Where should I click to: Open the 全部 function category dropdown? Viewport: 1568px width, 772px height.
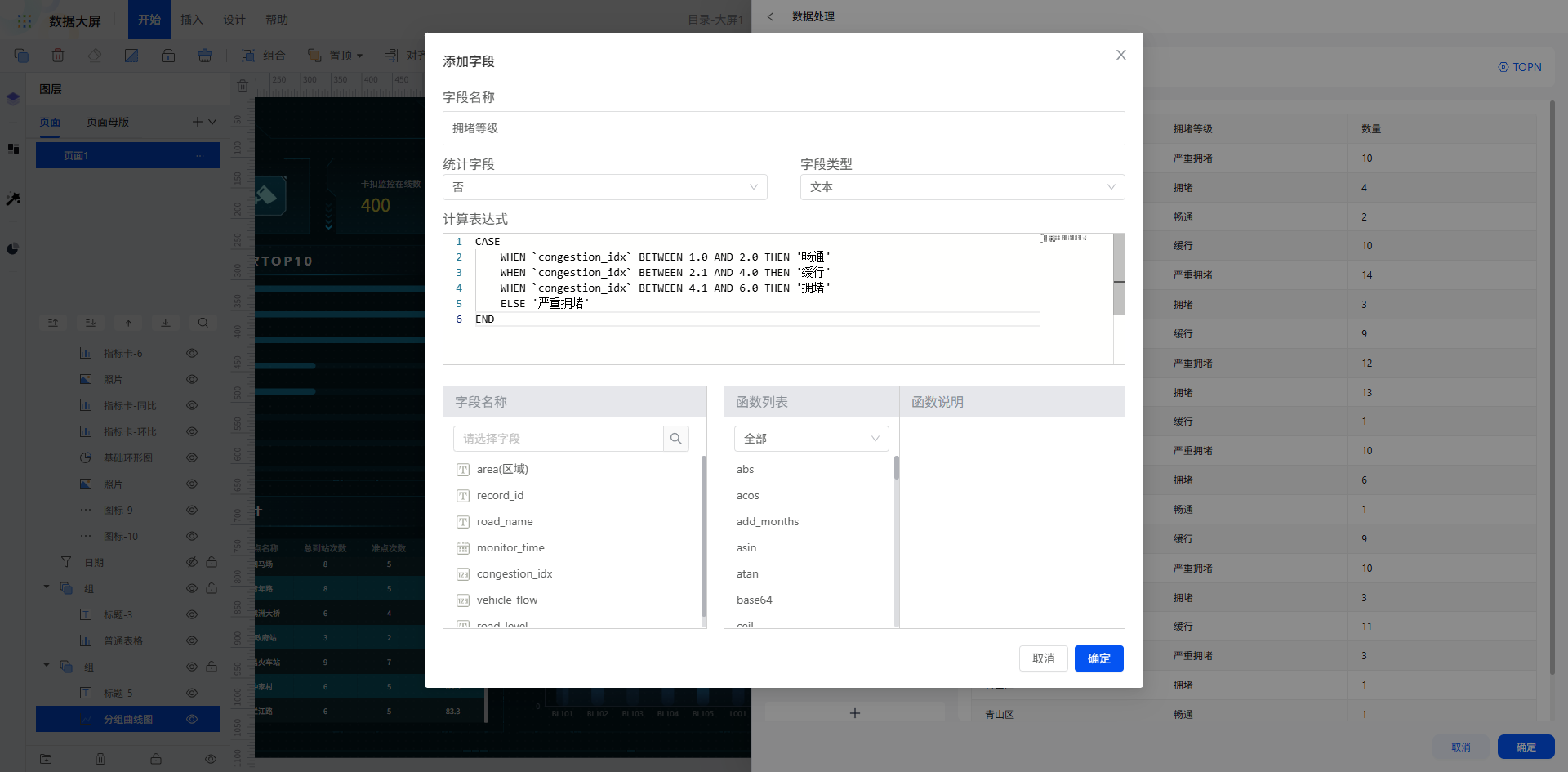812,439
